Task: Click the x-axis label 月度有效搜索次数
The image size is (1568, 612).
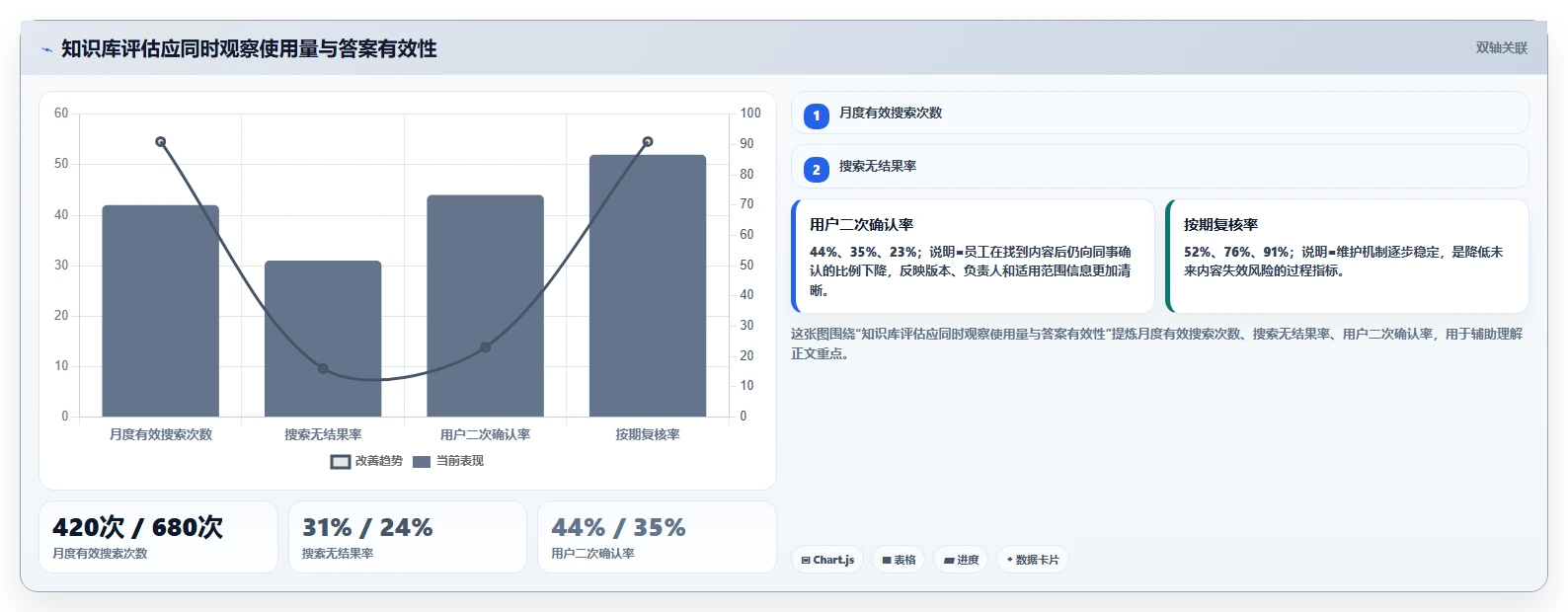Action: [x=161, y=434]
